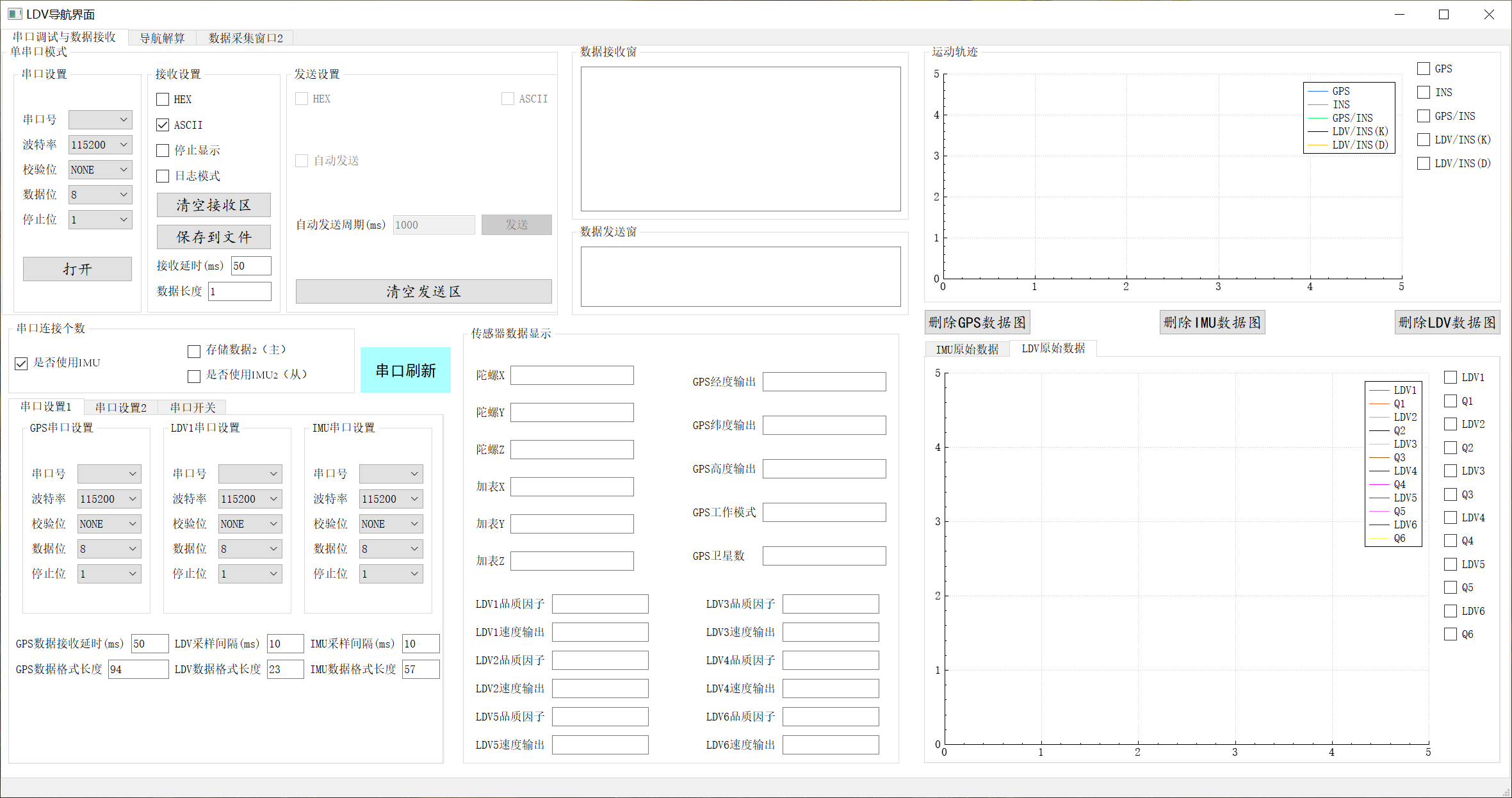Expand GPS串口设置 串口号 dropdown
The width and height of the screenshot is (1512, 798).
(x=109, y=474)
